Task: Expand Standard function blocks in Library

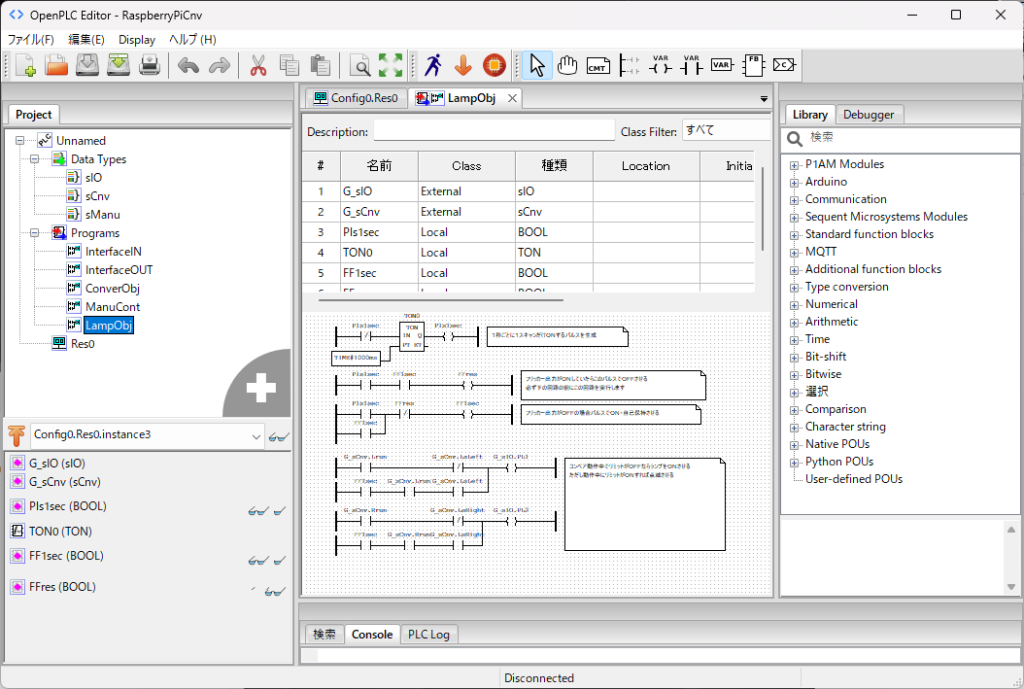Action: click(x=794, y=235)
